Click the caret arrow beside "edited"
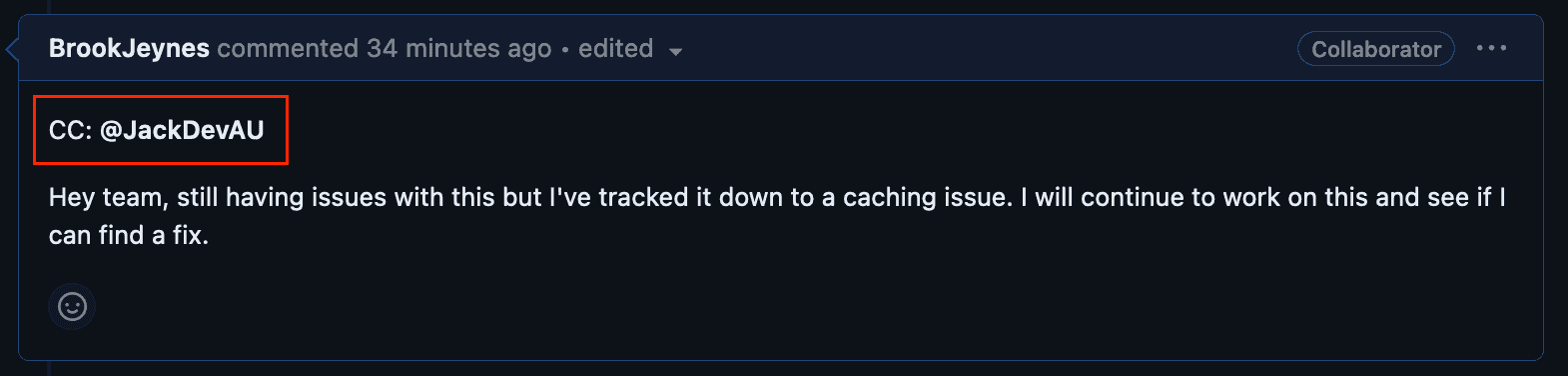This screenshot has width=1568, height=376. click(x=676, y=51)
